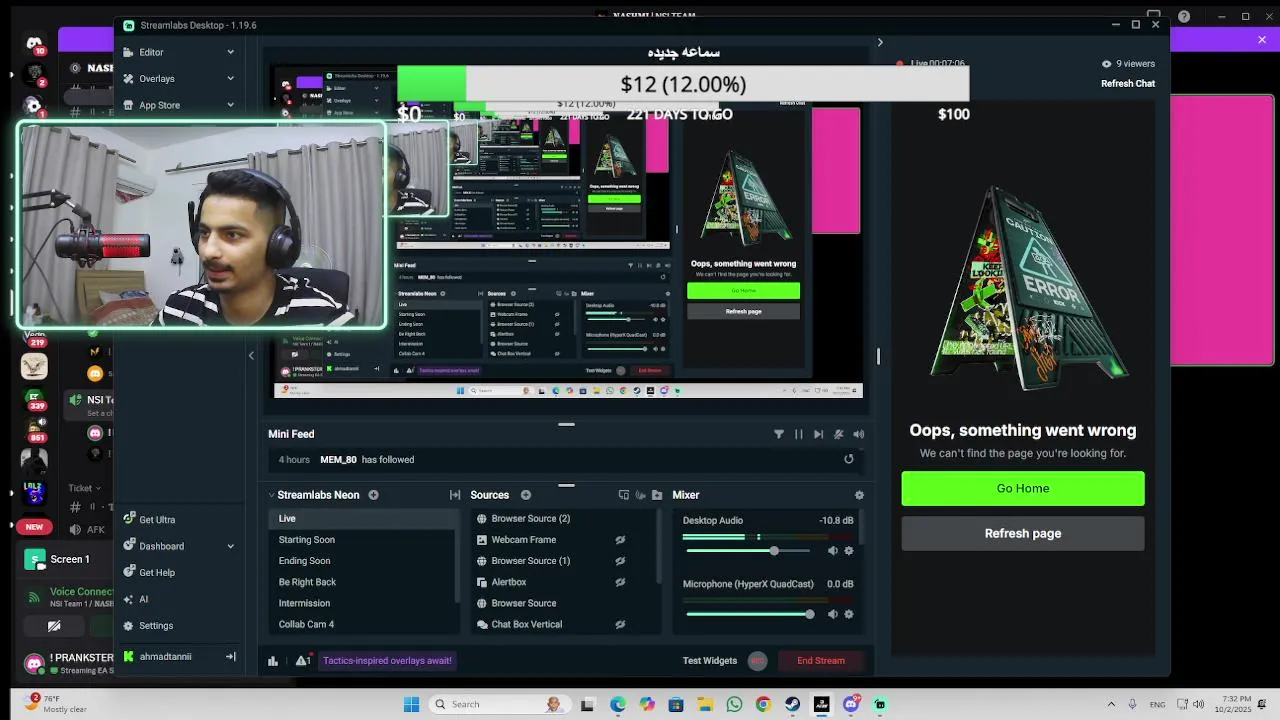
Task: Open the notifications warning icon
Action: pyautogui.click(x=302, y=660)
